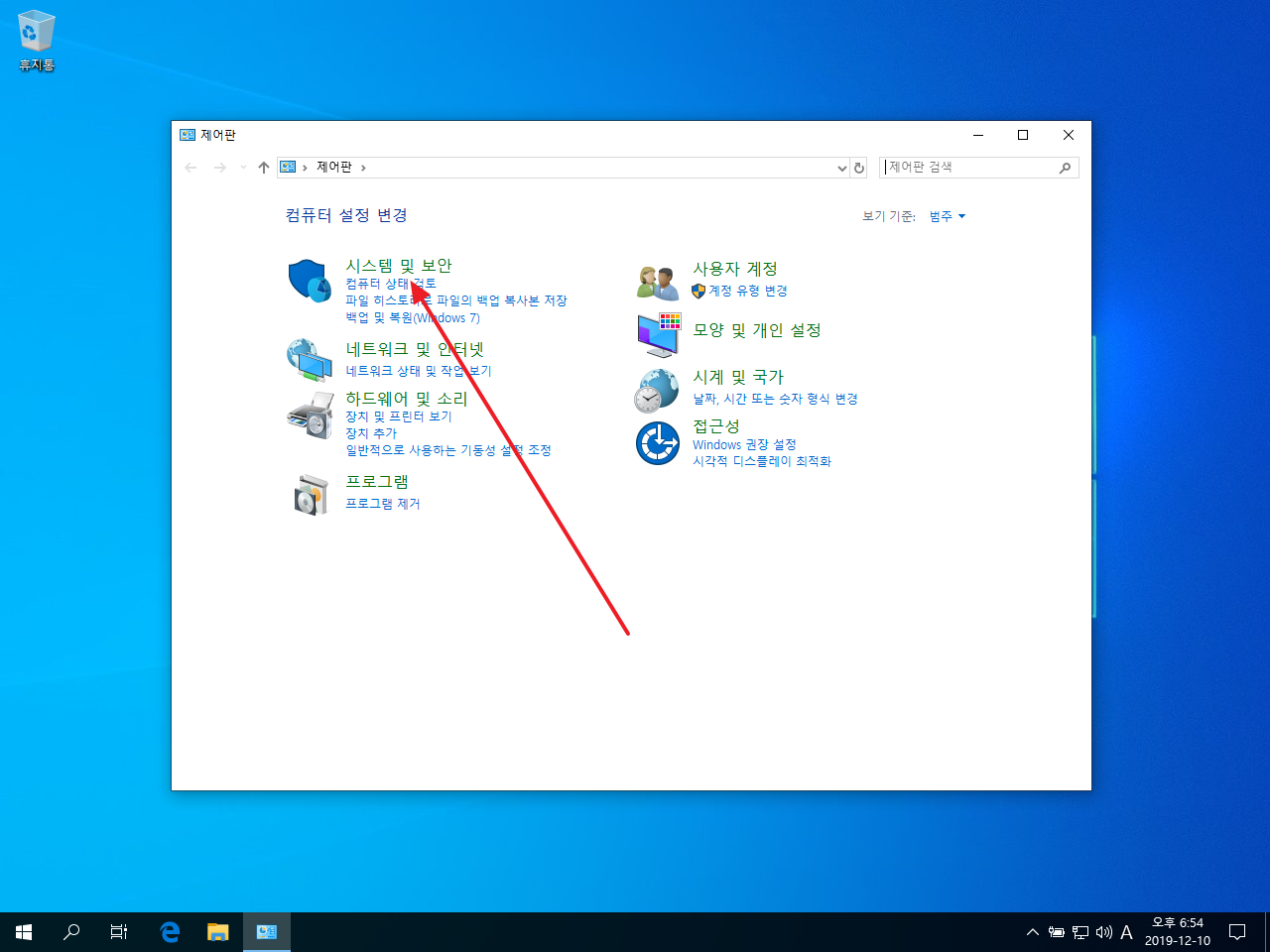The height and width of the screenshot is (952, 1270).
Task: Open the 휴지통 recycle bin on desktop
Action: click(x=36, y=42)
